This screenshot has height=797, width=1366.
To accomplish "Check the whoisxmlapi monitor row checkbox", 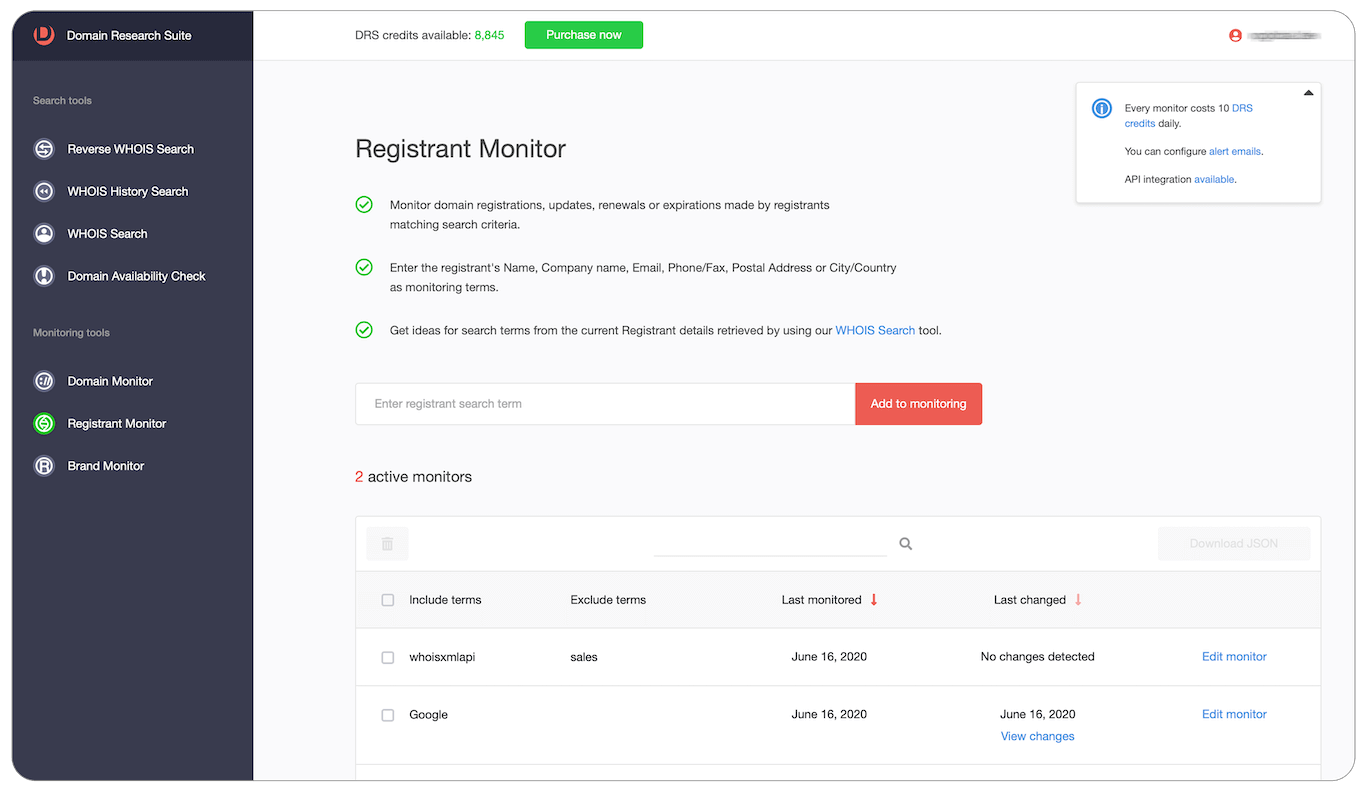I will coord(388,658).
